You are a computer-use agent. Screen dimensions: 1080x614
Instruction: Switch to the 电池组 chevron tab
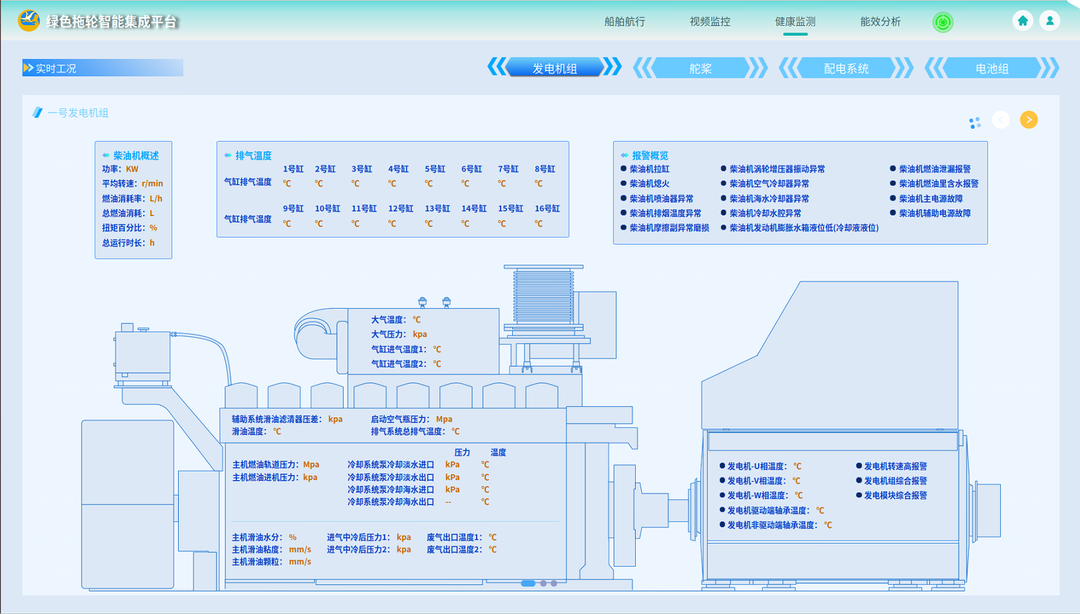coord(991,68)
